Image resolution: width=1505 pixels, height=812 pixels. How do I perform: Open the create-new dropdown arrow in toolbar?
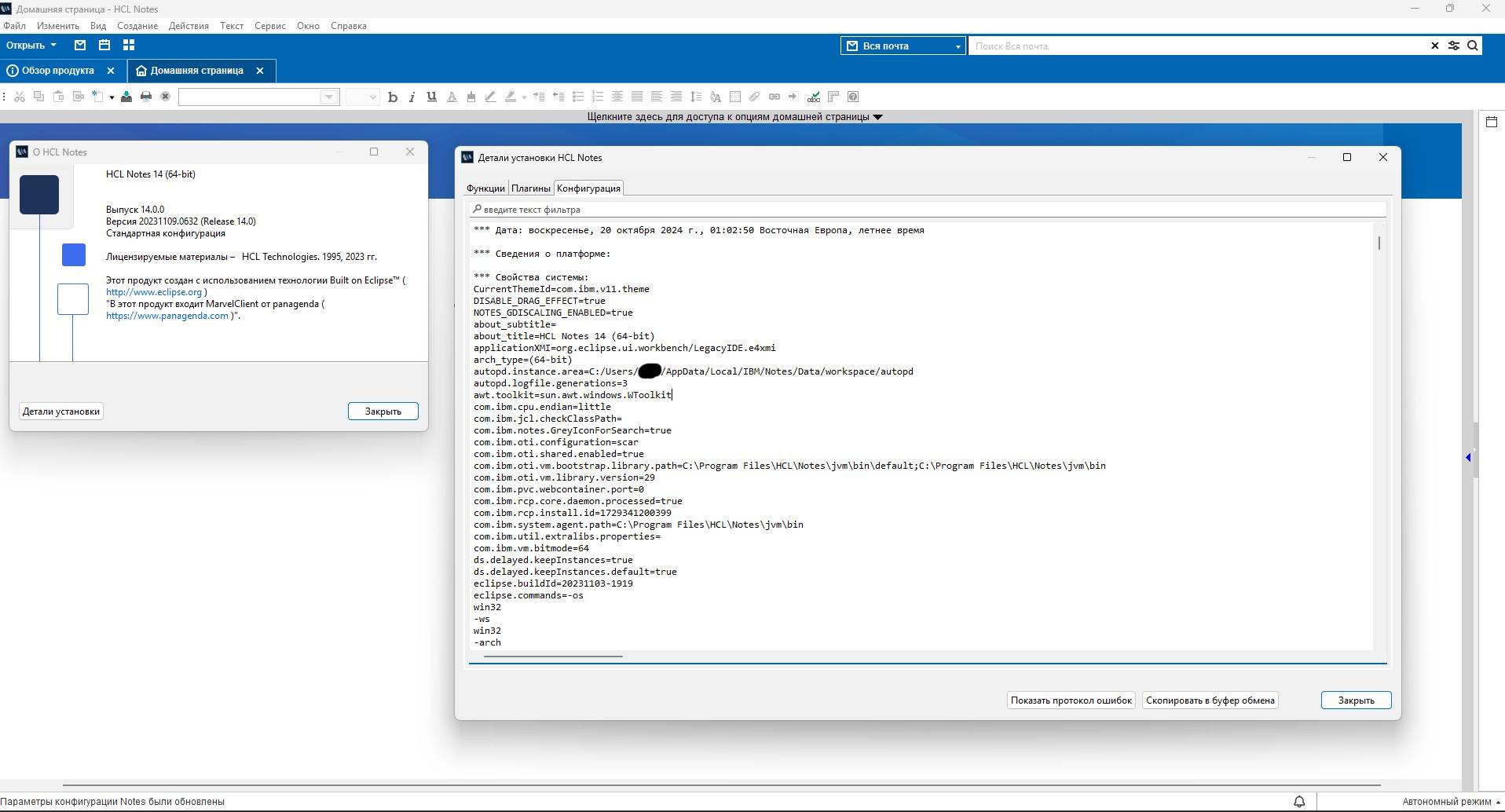coord(112,97)
